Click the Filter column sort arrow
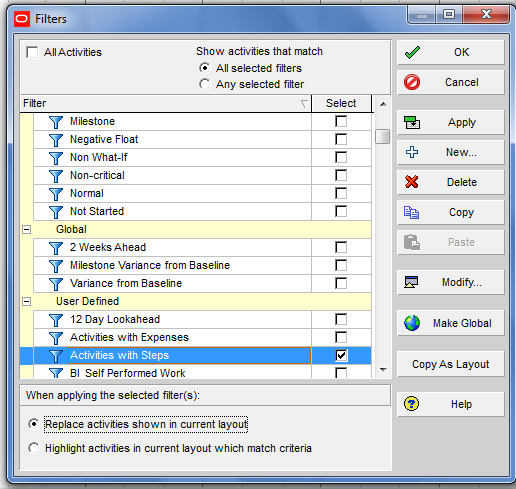516x489 pixels. (x=304, y=104)
